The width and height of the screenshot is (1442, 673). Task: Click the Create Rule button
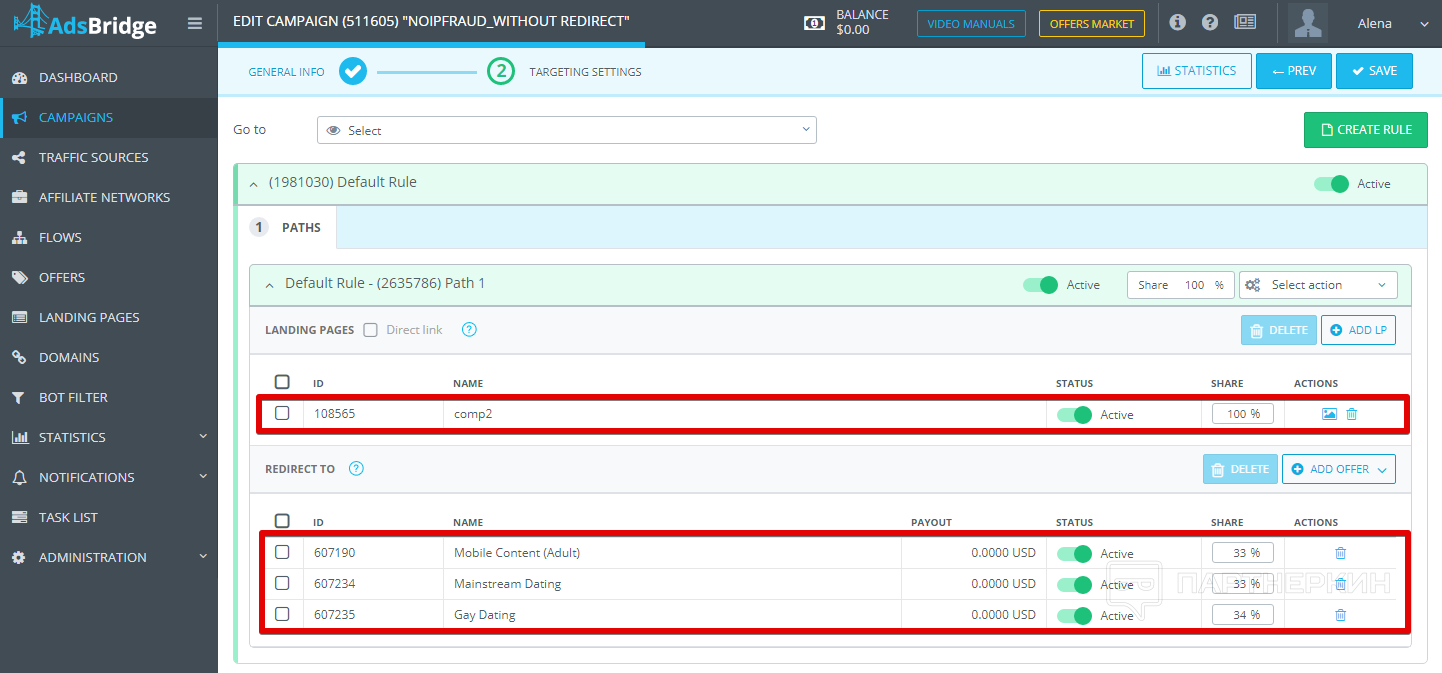pyautogui.click(x=1366, y=130)
